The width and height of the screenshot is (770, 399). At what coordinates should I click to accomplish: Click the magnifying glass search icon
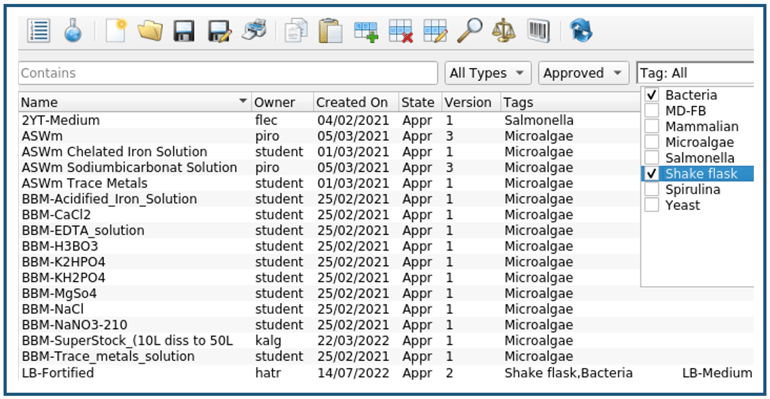(x=470, y=31)
